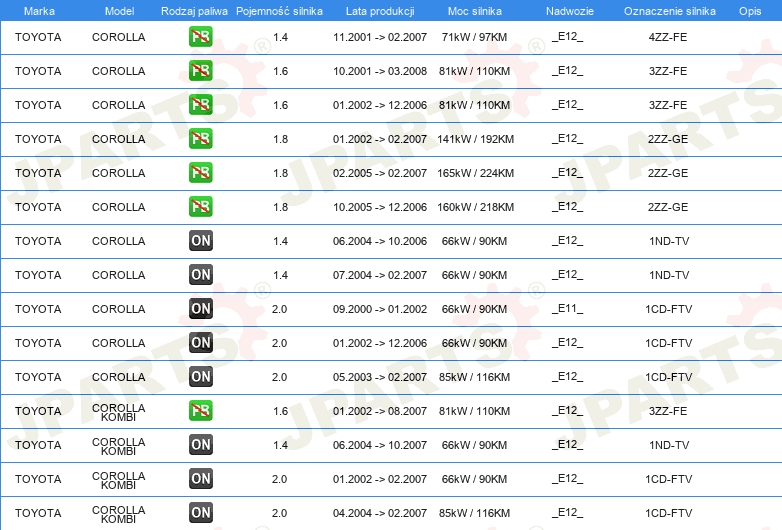Select the power value 141kW / 192KM

coord(475,139)
